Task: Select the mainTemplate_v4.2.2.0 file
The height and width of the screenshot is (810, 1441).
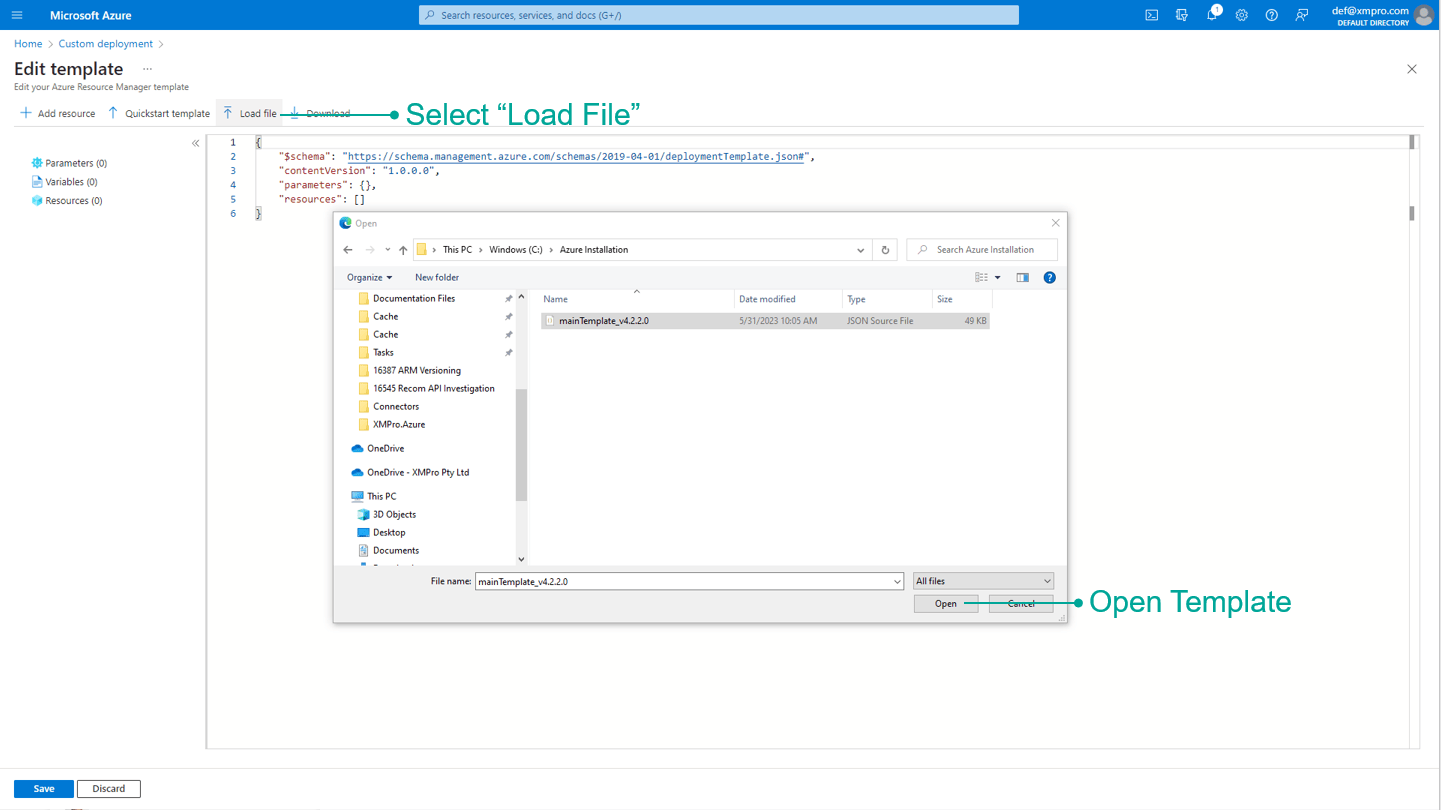Action: click(x=765, y=321)
